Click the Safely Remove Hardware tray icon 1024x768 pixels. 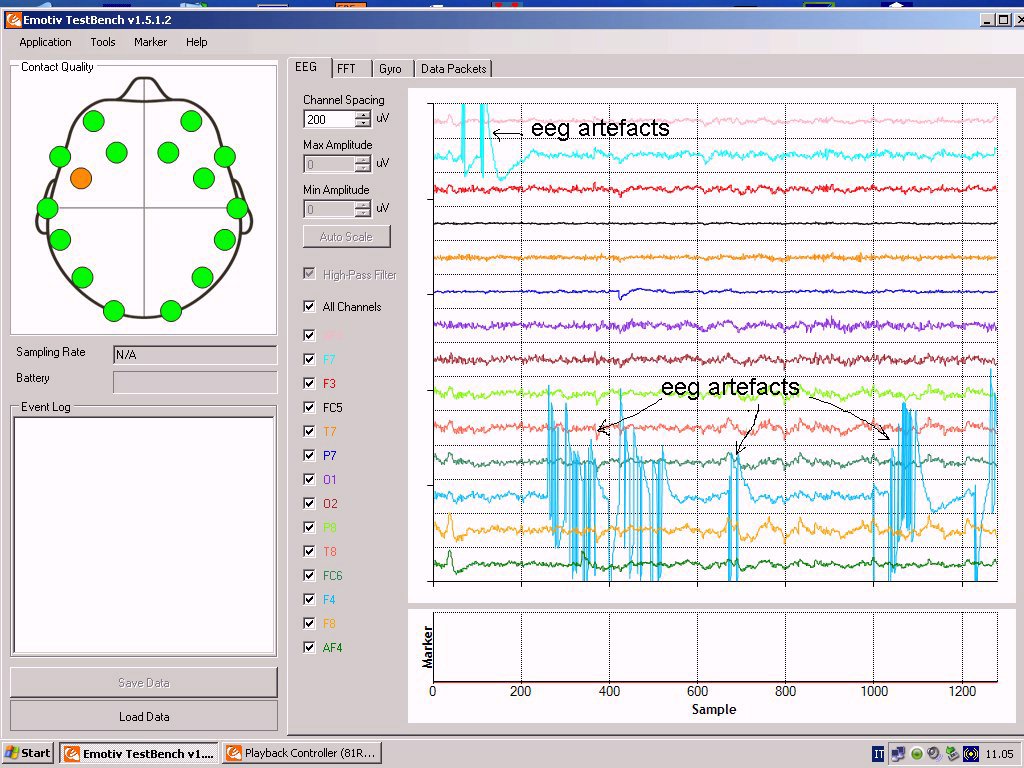point(952,754)
